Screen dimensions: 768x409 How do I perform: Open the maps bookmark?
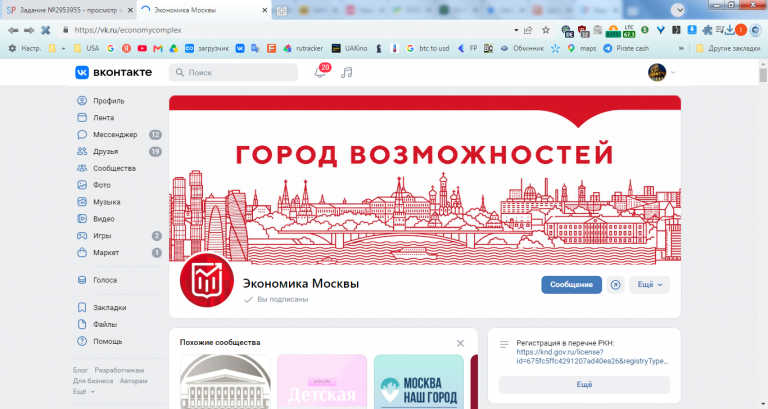582,48
